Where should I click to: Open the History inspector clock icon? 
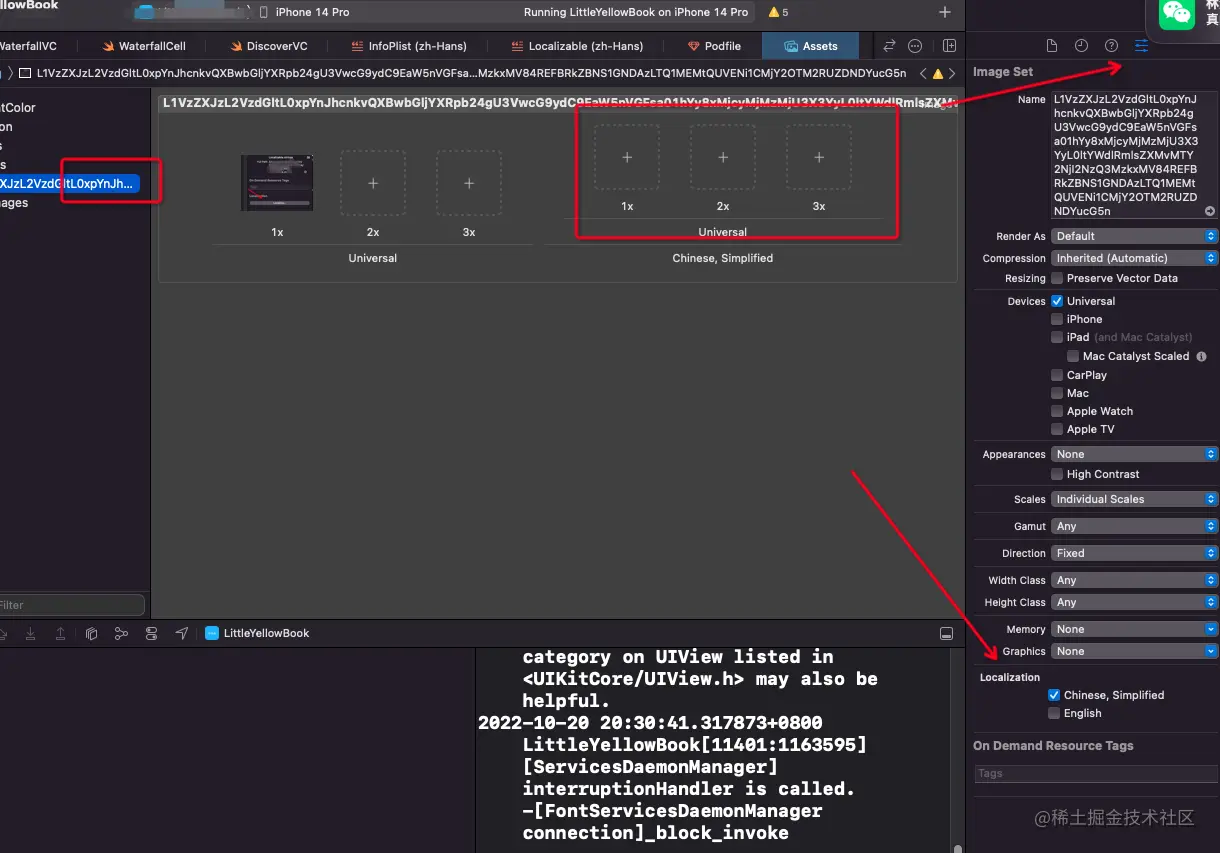(1081, 46)
